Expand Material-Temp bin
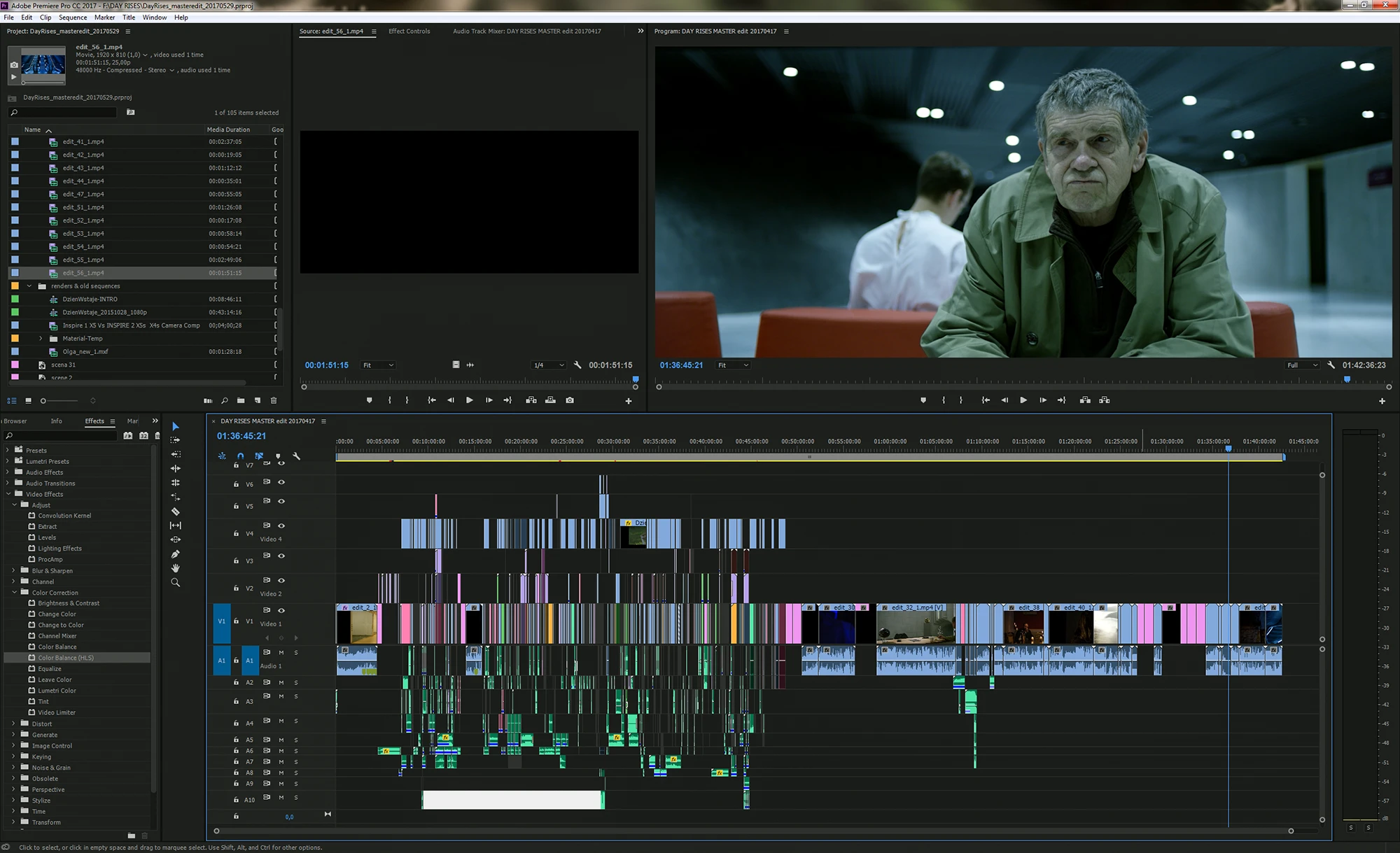 point(41,339)
